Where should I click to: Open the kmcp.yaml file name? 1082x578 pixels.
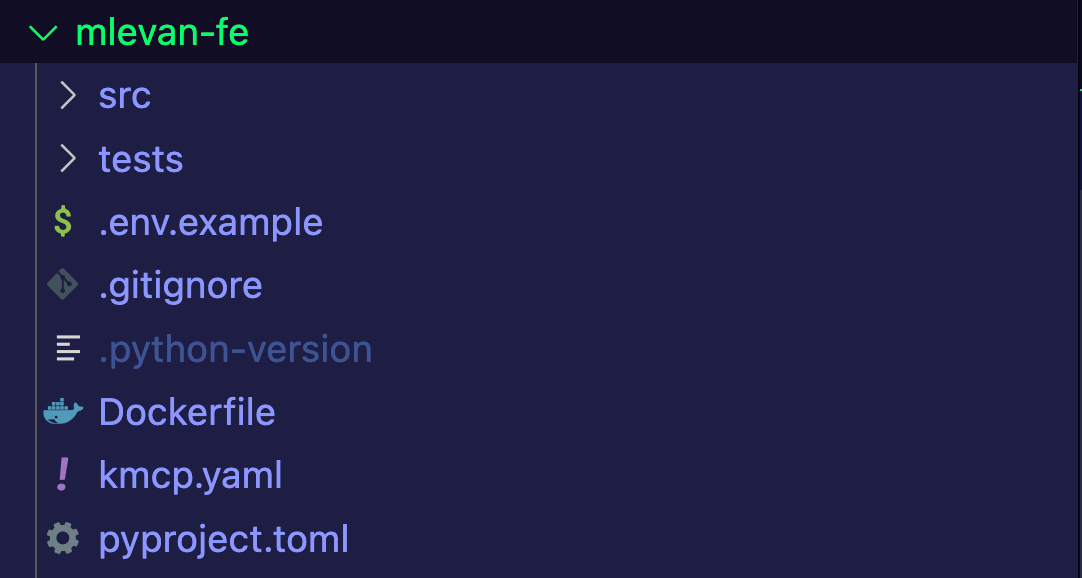click(191, 475)
